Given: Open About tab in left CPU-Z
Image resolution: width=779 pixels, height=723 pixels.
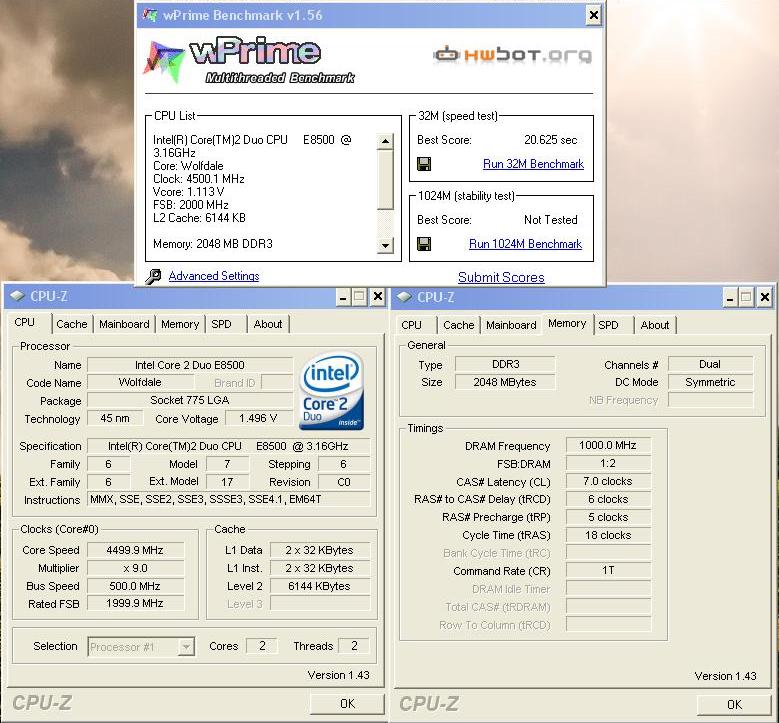Looking at the screenshot, I should (268, 324).
